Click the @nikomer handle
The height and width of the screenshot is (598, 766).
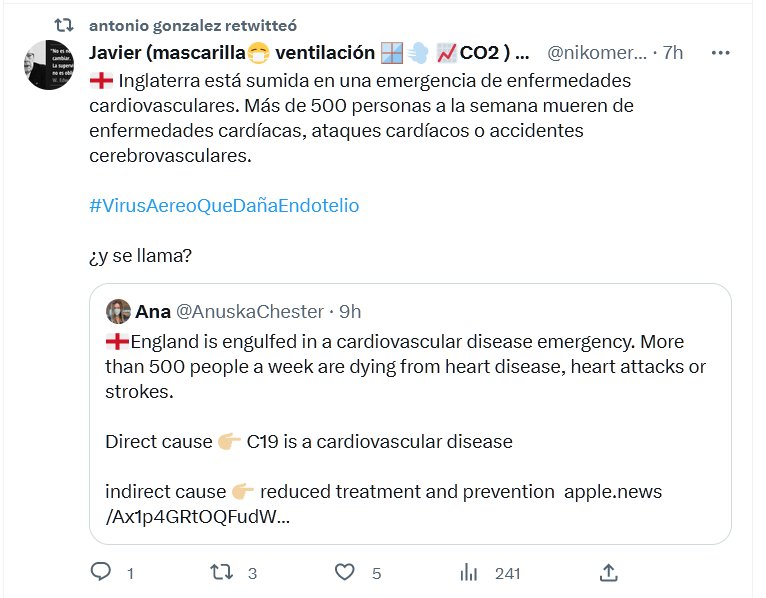click(x=597, y=53)
